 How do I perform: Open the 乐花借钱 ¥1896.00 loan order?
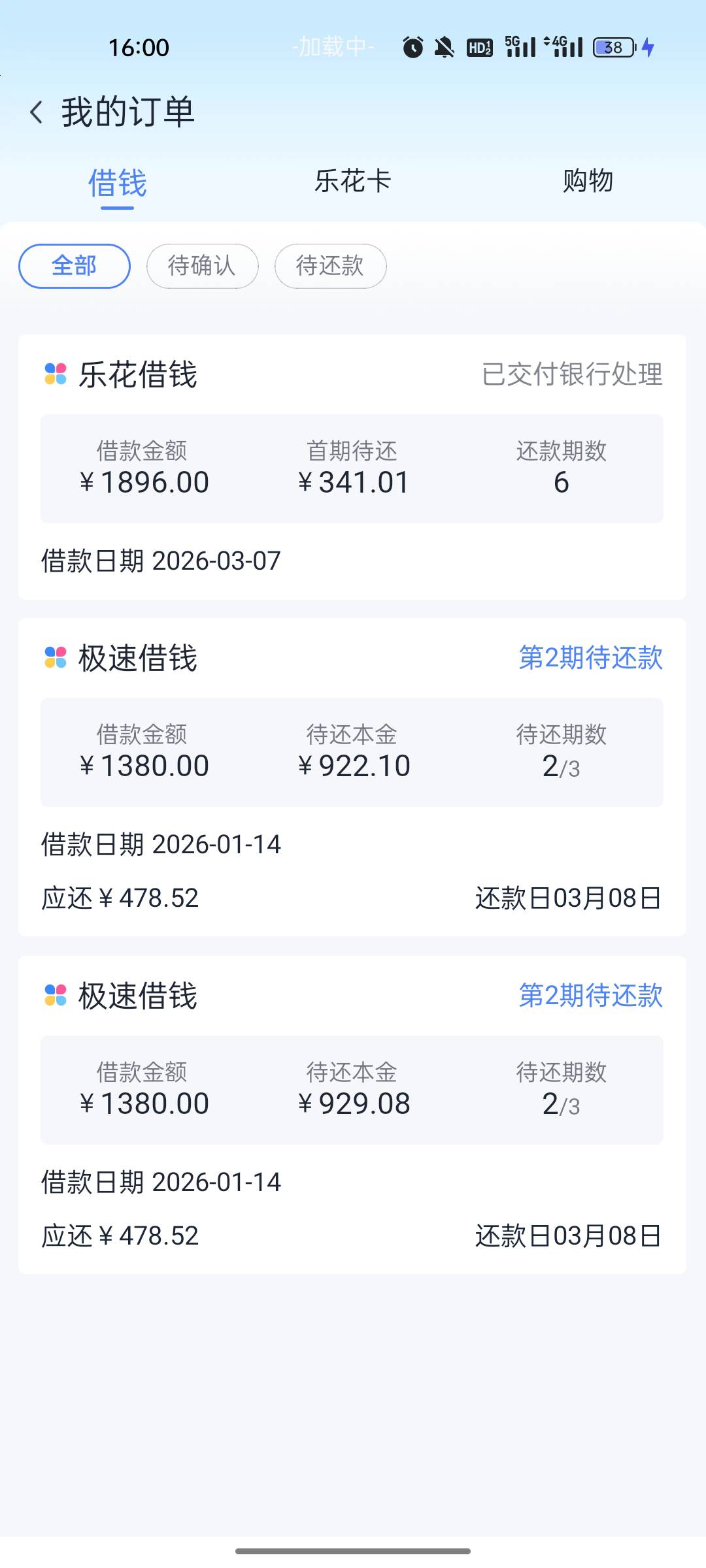coord(352,468)
